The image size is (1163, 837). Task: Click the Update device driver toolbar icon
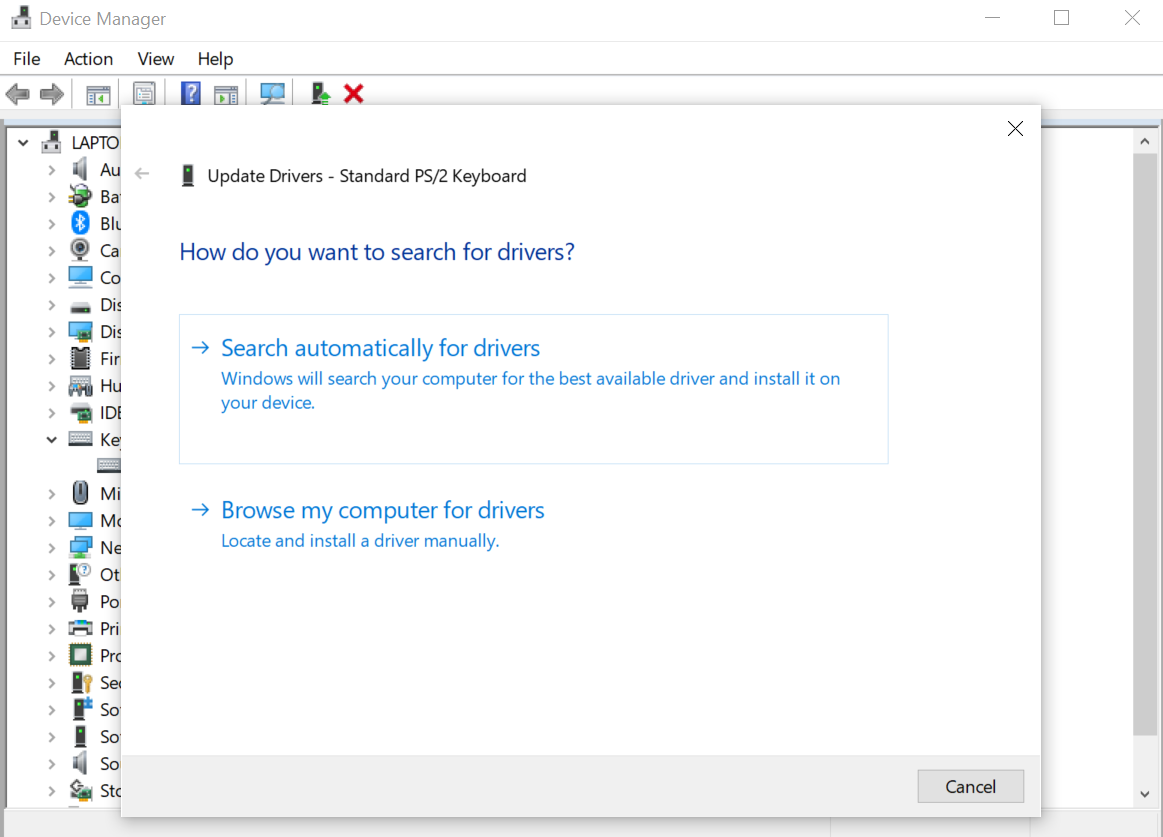[x=320, y=93]
